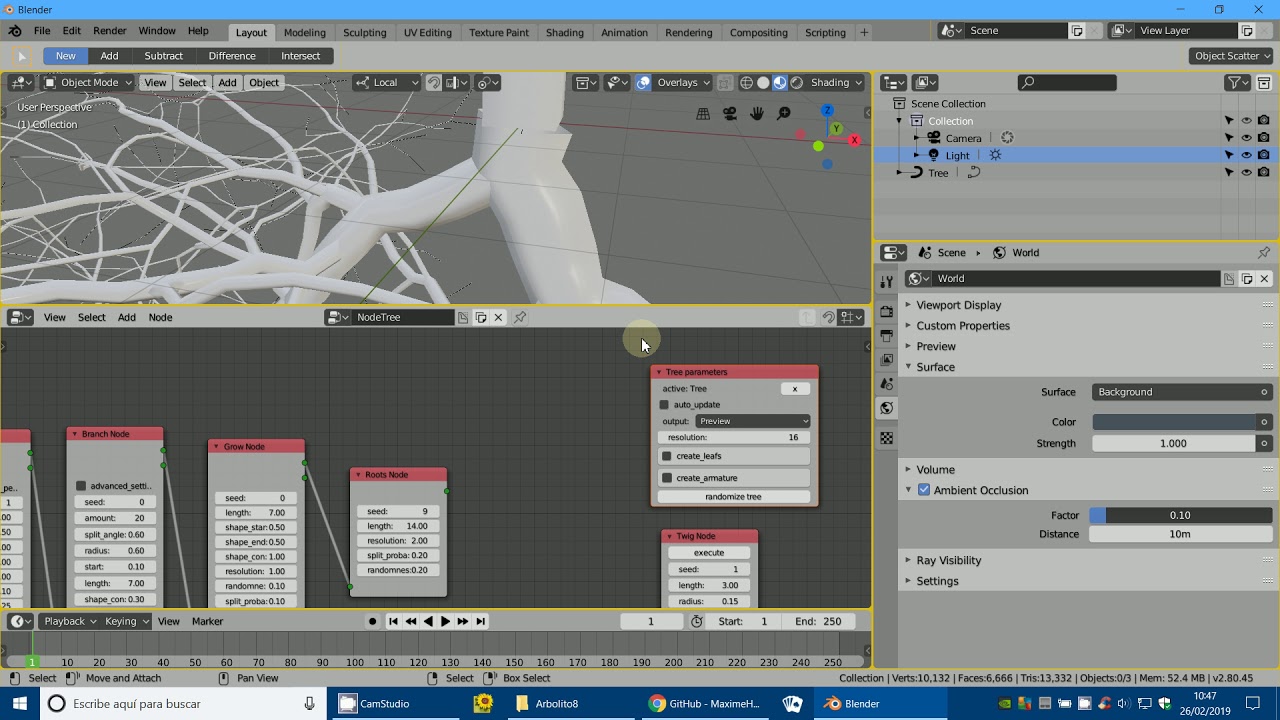Screen dimensions: 1280x720
Task: Toggle Overlays visibility button
Action: [x=644, y=82]
